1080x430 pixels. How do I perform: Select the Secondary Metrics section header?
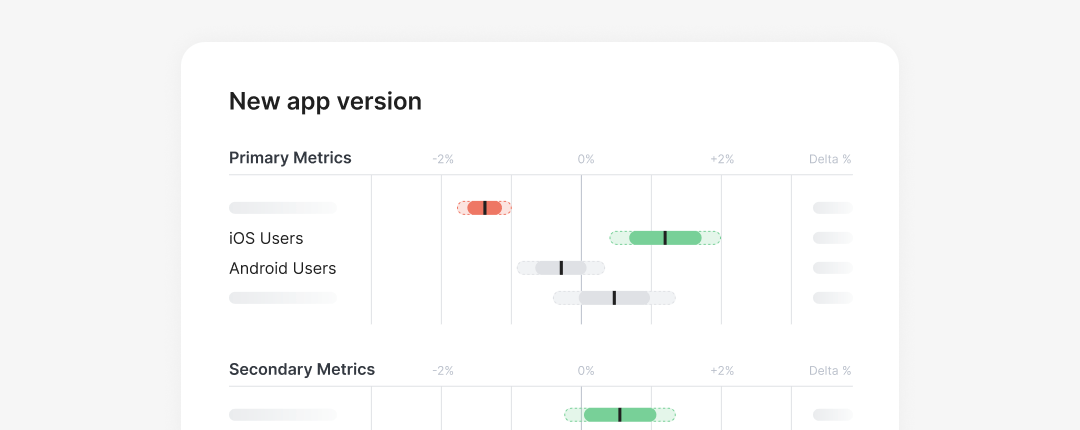point(302,369)
